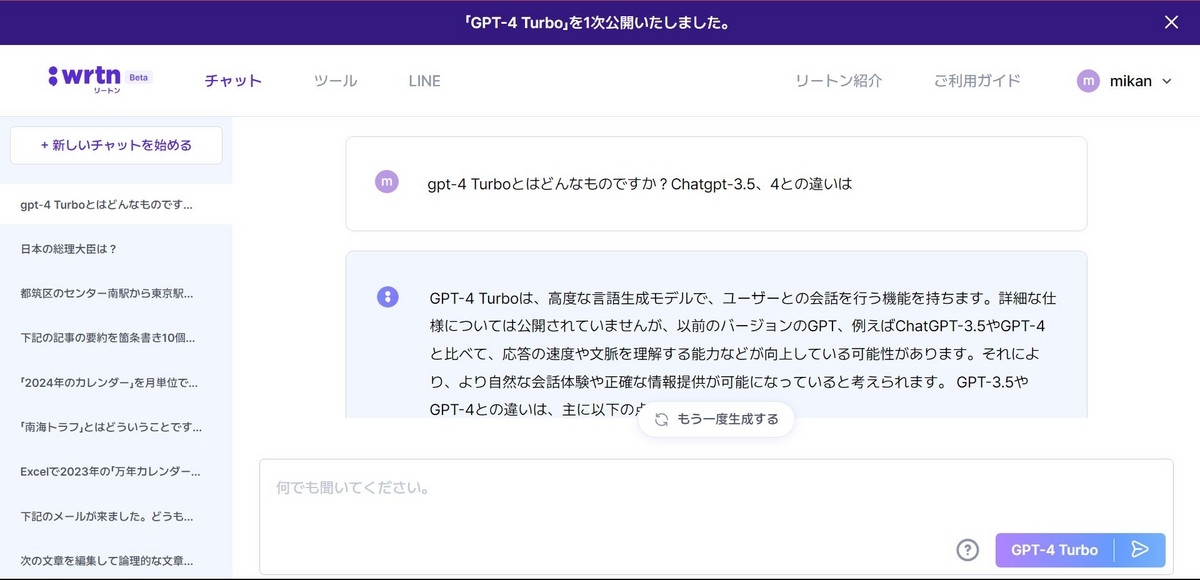Select the GPT-4 Turbo model button
1200x580 pixels.
pyautogui.click(x=1055, y=550)
